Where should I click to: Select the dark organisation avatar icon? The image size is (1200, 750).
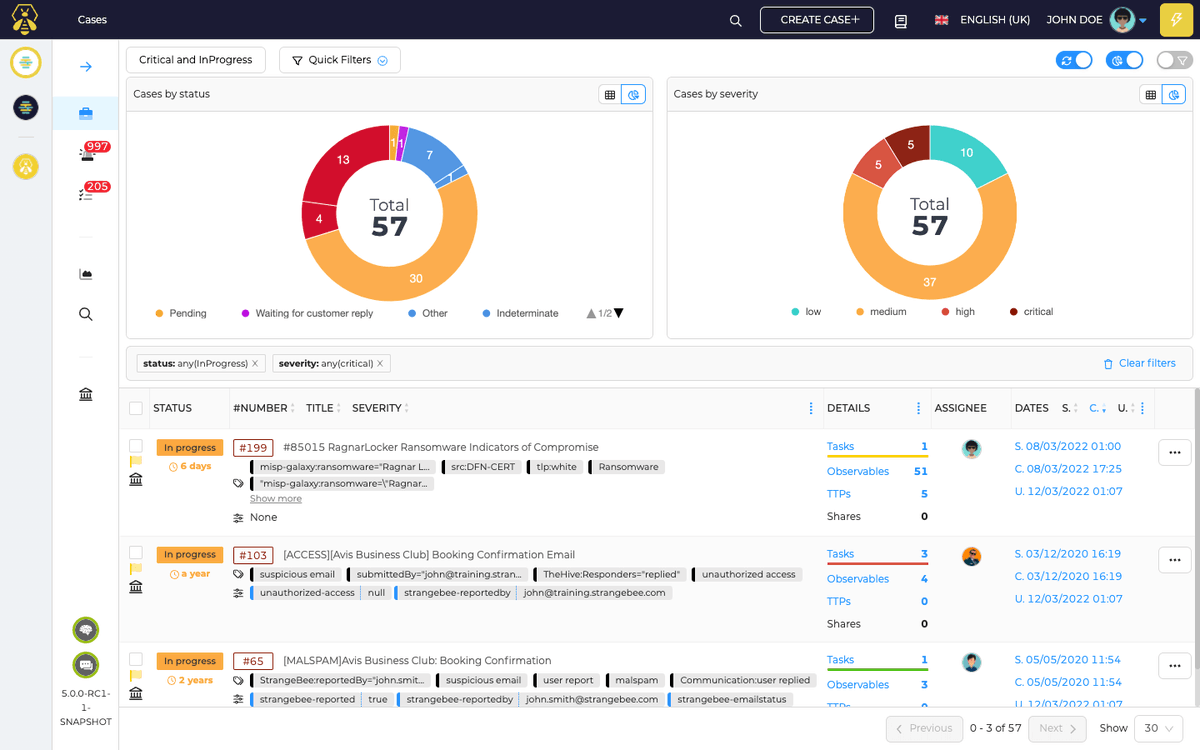point(26,107)
